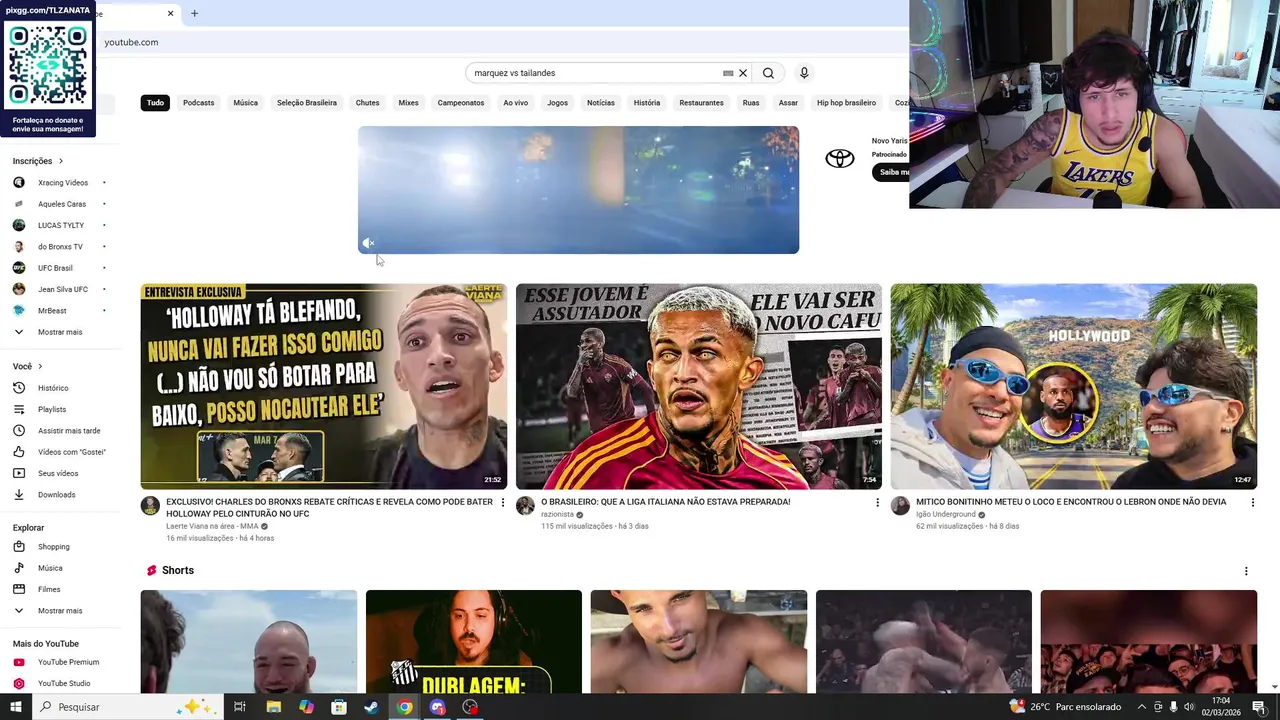1280x720 pixels.
Task: Open Seus vídeos
Action: (58, 473)
